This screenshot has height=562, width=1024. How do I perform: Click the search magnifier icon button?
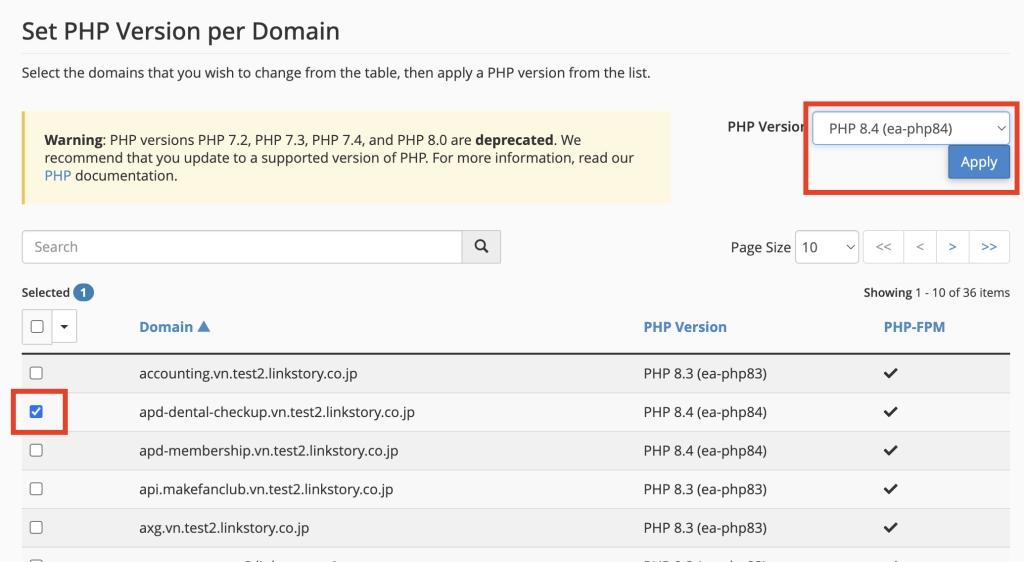click(481, 247)
